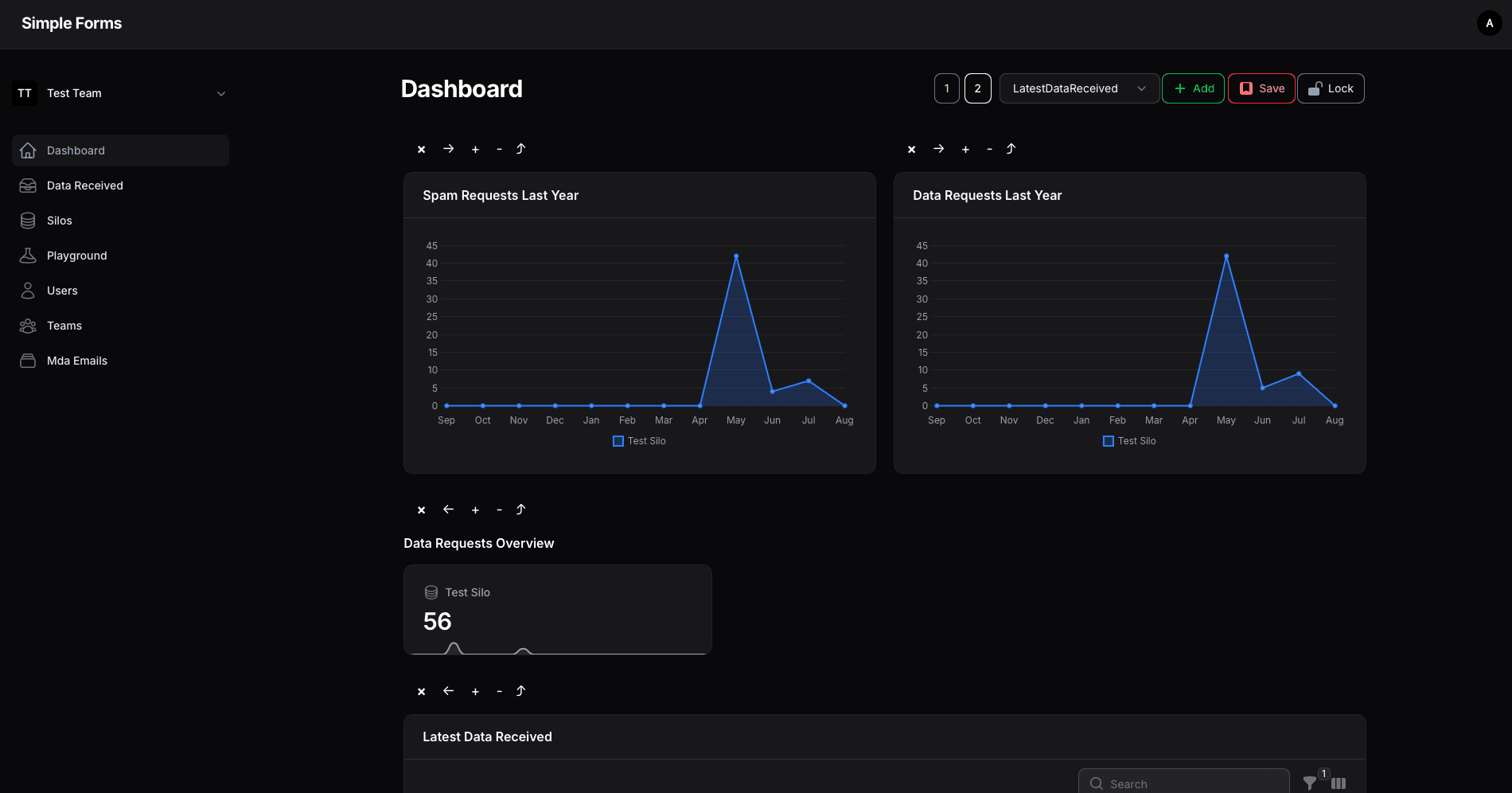Click the user avatar in header
1512x793 pixels.
click(1489, 23)
